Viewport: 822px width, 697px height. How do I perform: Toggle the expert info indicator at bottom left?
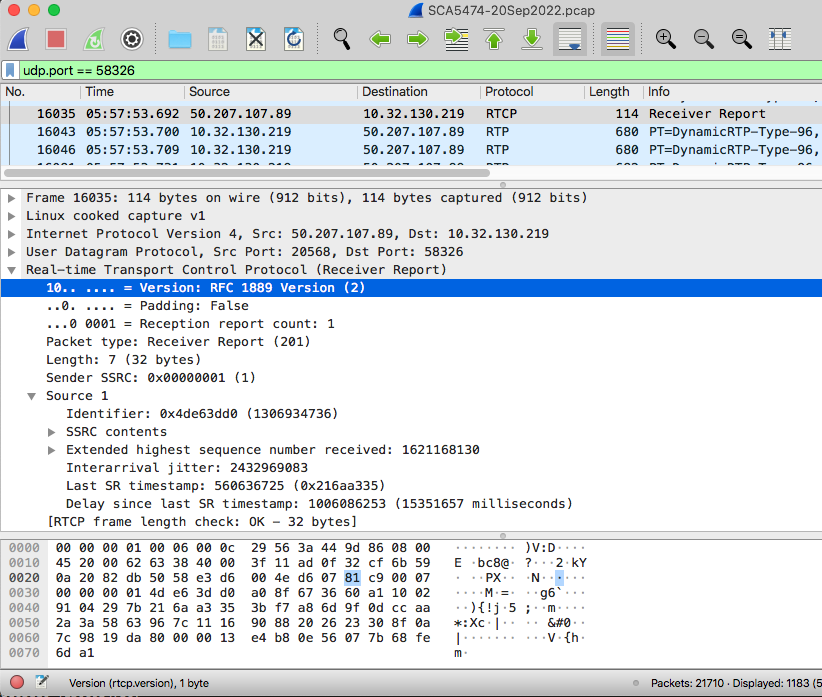tap(14, 683)
